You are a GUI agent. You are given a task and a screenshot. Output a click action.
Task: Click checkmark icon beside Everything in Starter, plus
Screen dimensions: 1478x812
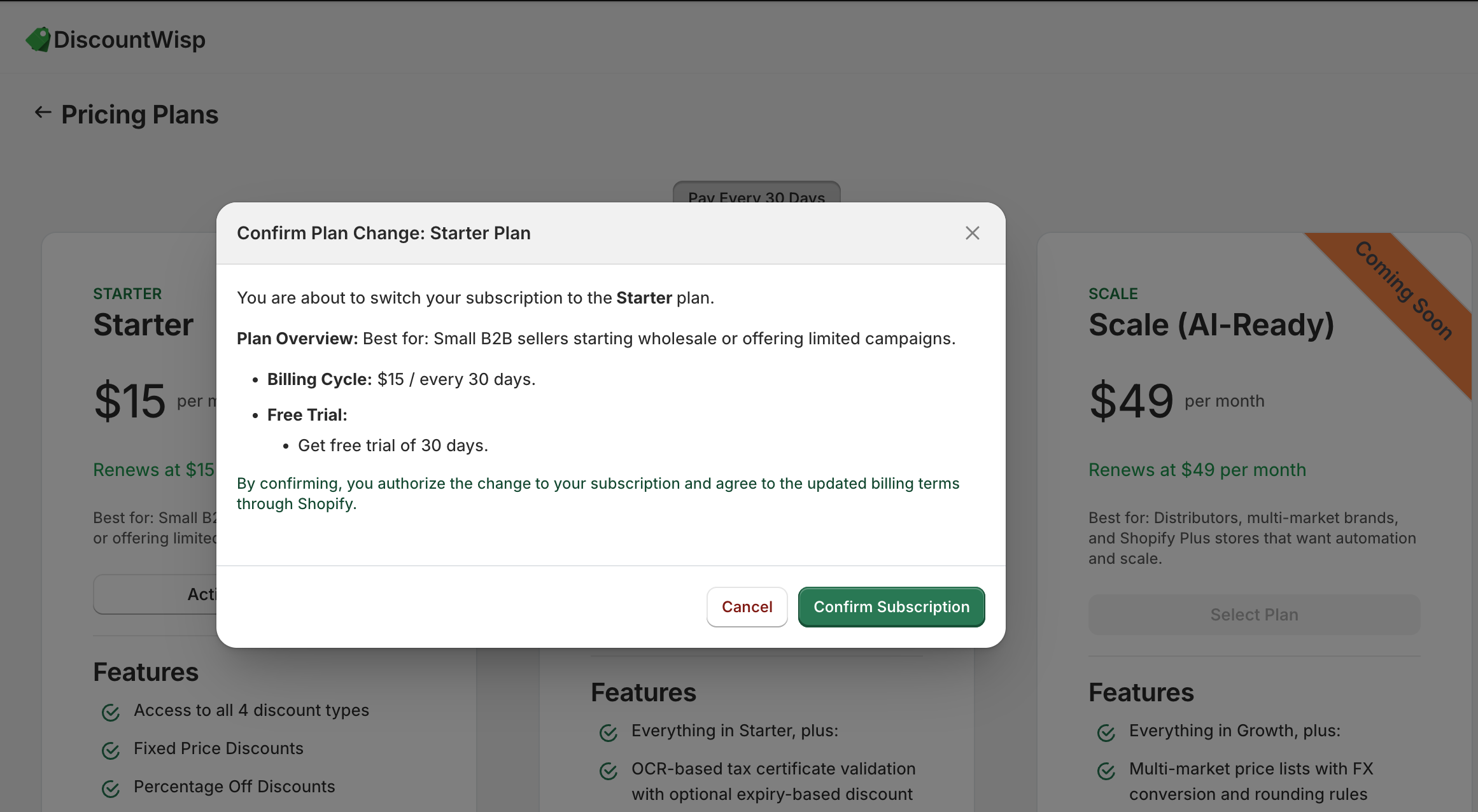point(609,732)
